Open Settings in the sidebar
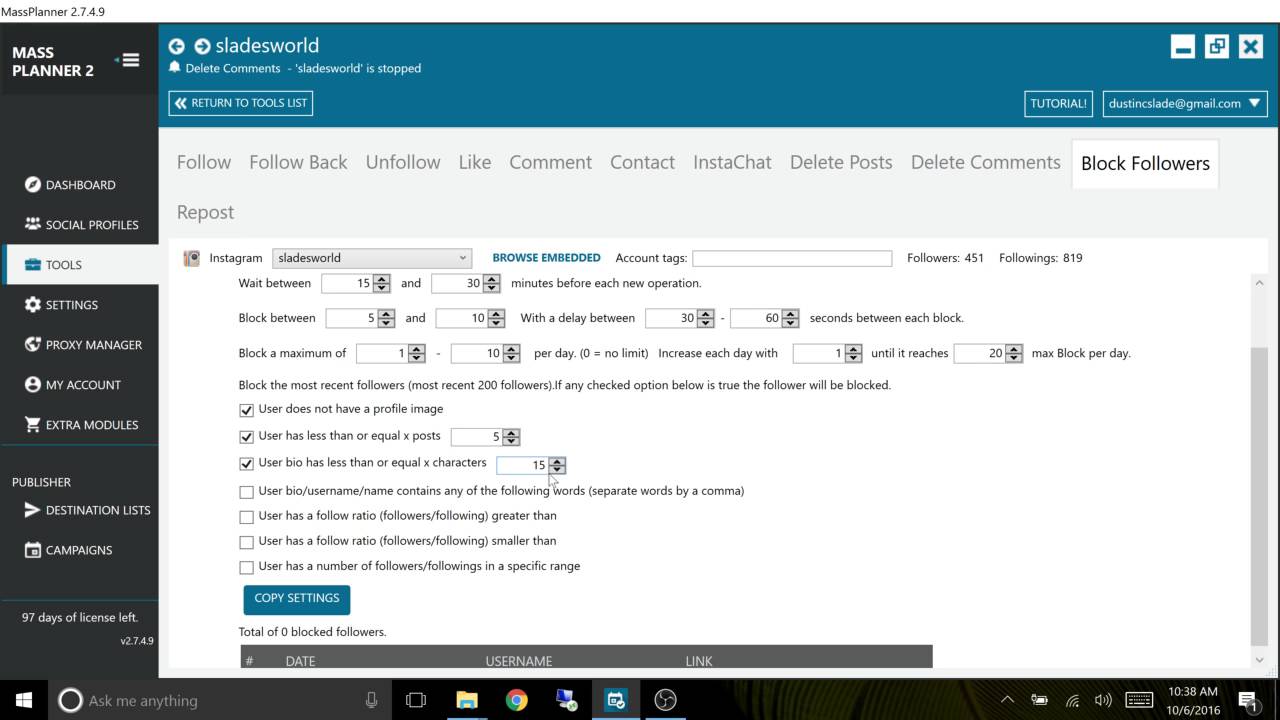 61,305
